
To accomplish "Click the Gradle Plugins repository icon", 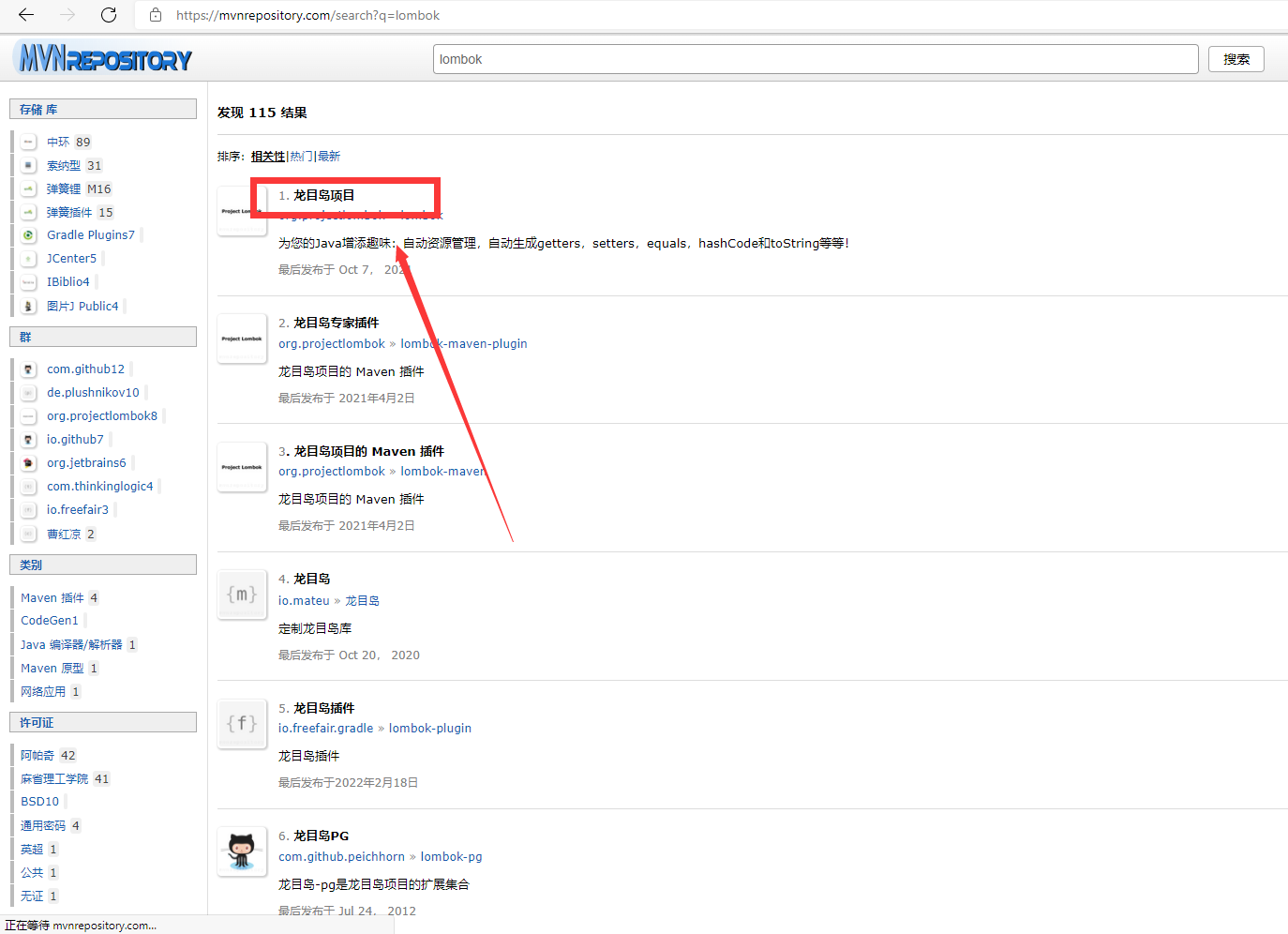I will click(29, 235).
